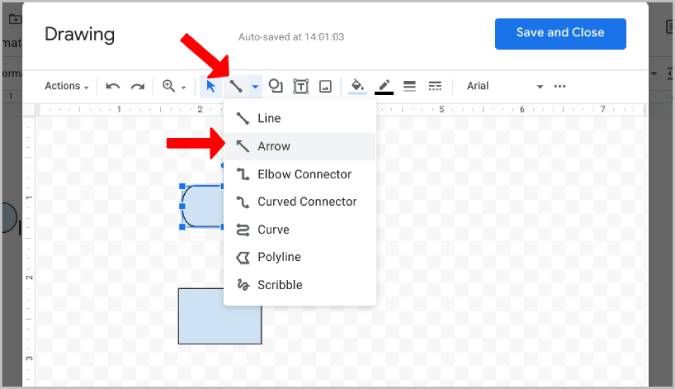Image resolution: width=675 pixels, height=389 pixels.
Task: Select the Text box tool
Action: pos(300,86)
